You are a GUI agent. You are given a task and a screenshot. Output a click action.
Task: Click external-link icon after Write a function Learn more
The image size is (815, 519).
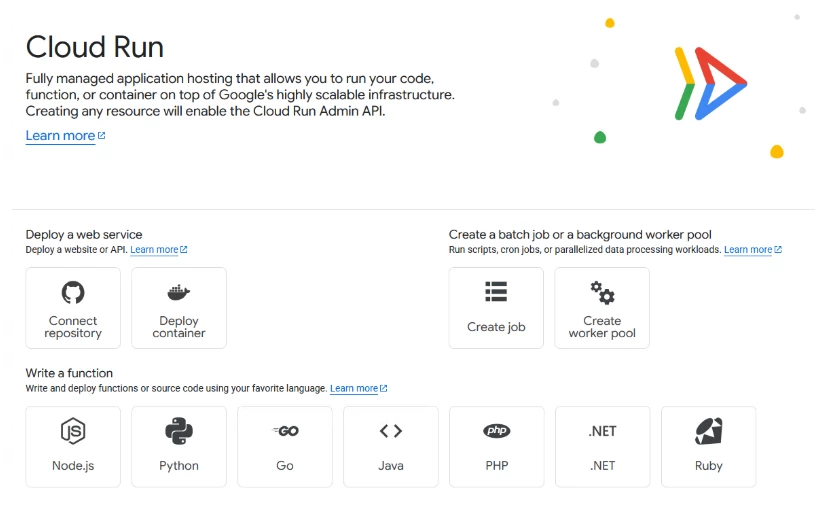coord(384,388)
